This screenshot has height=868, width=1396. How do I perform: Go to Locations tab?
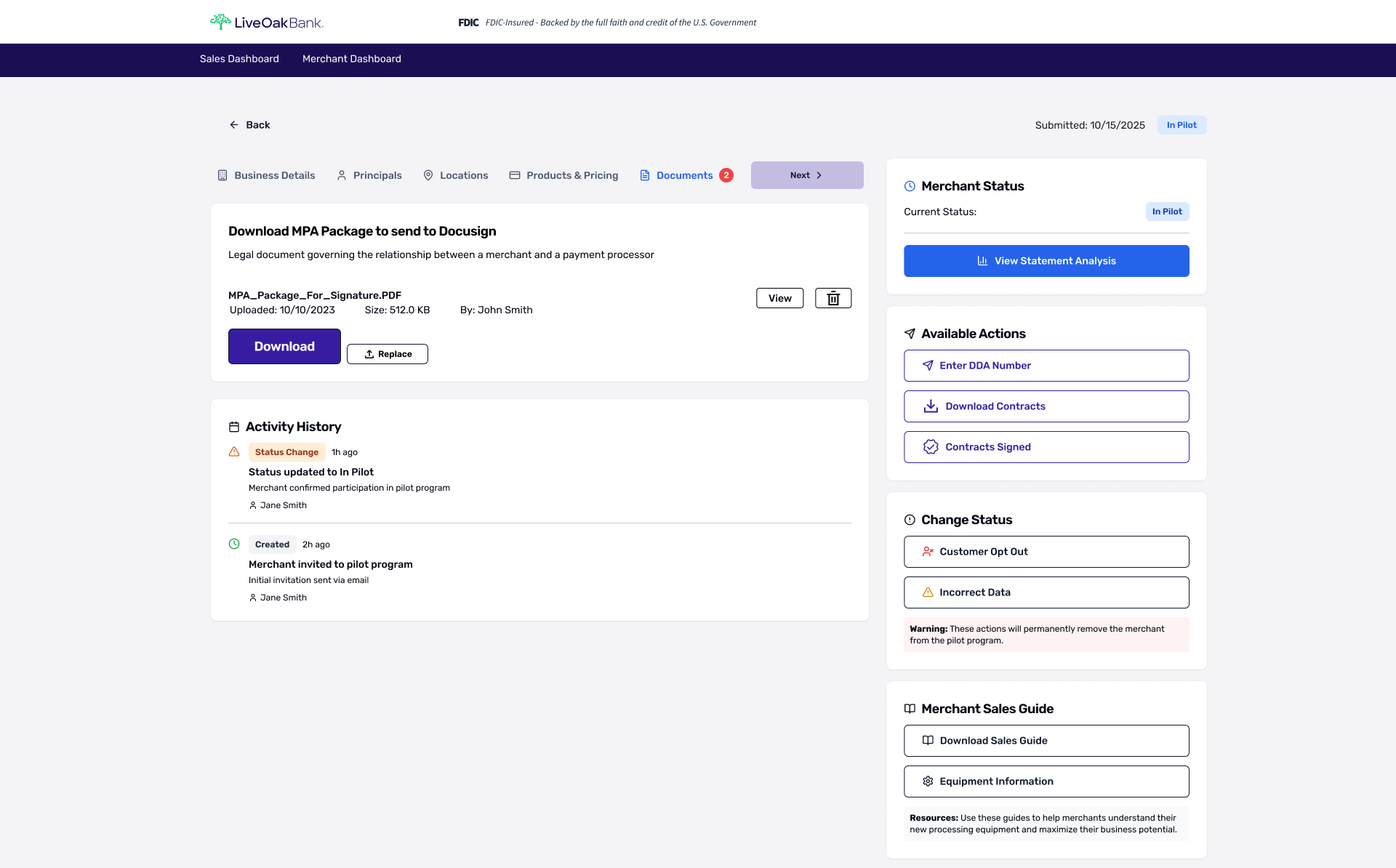point(456,175)
